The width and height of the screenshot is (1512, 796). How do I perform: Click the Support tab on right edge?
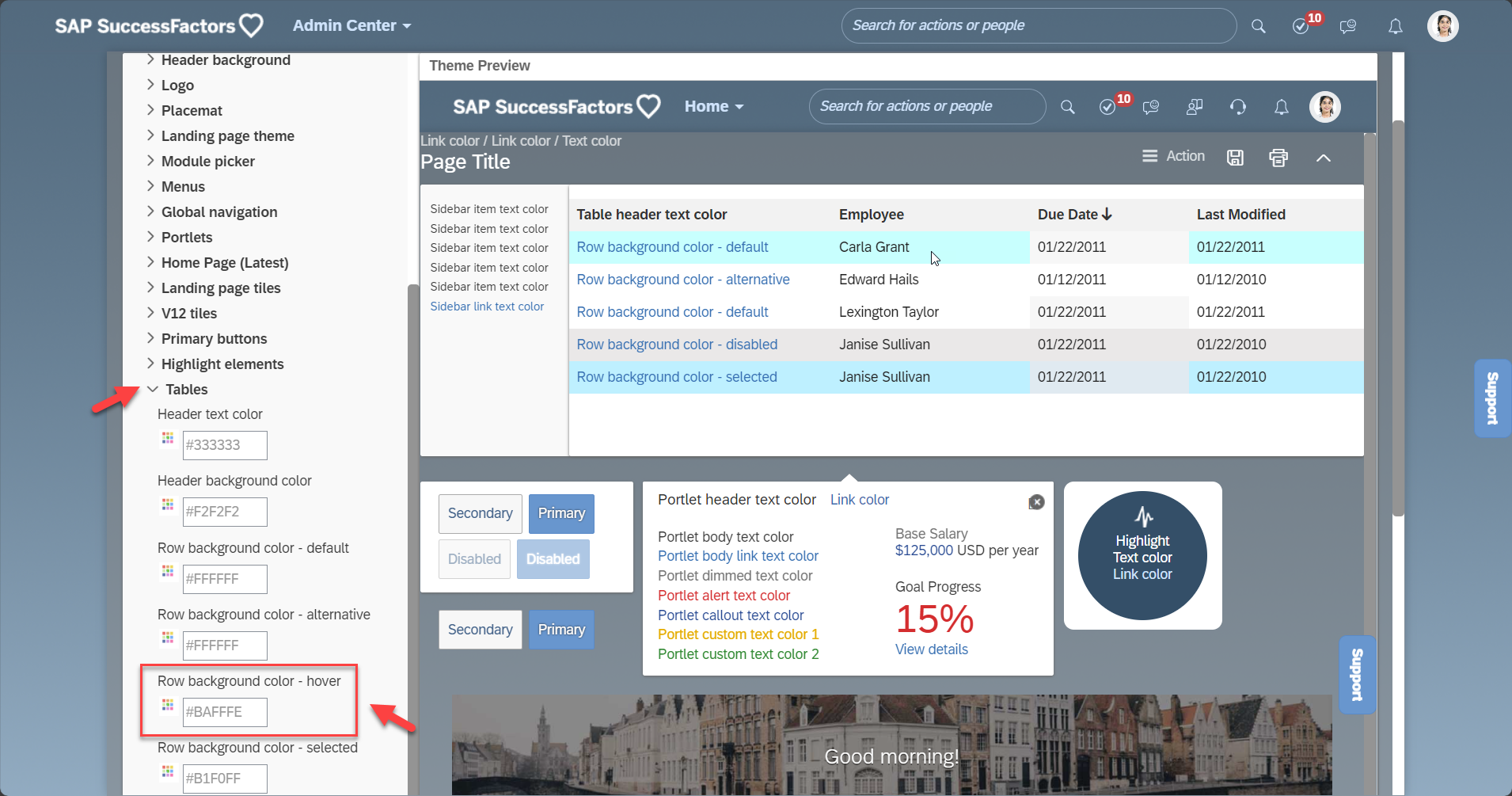pos(1493,398)
